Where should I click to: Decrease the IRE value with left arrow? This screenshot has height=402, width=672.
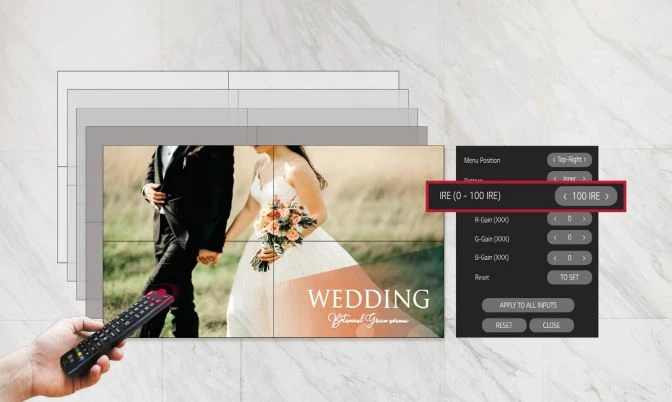tap(565, 196)
